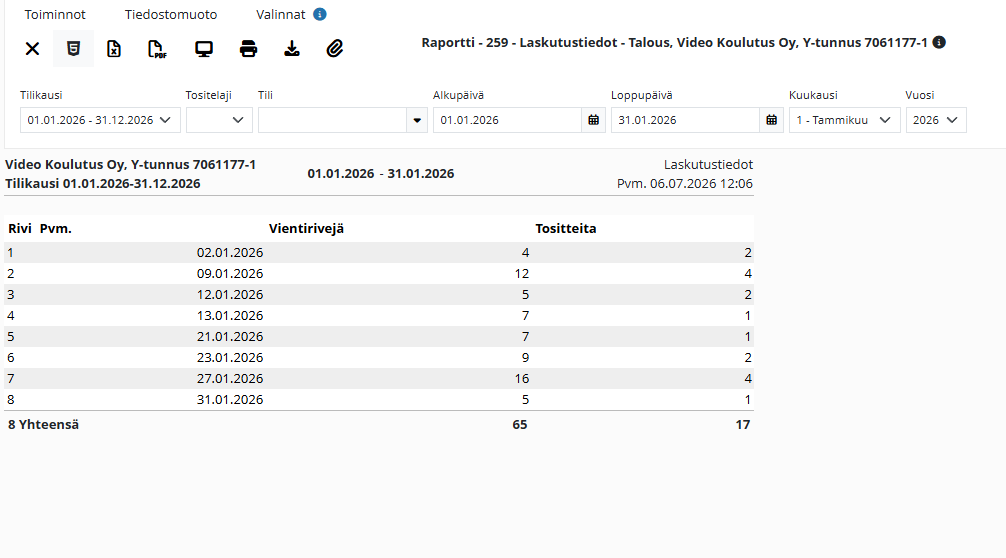The image size is (1006, 558).
Task: Print the report with the printer icon
Action: point(248,49)
